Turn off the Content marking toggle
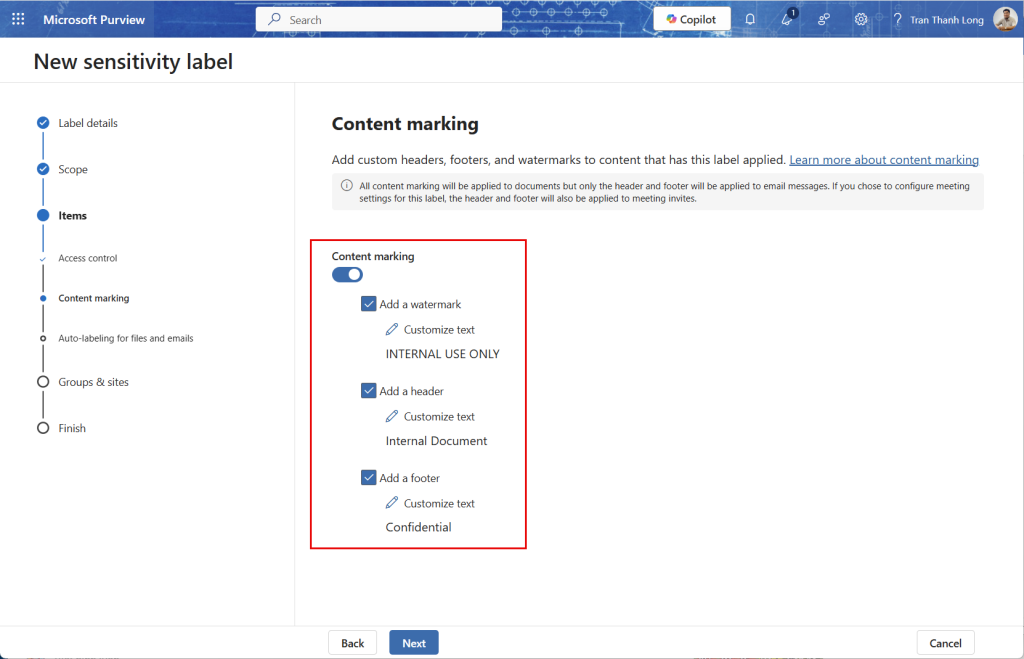 [347, 274]
